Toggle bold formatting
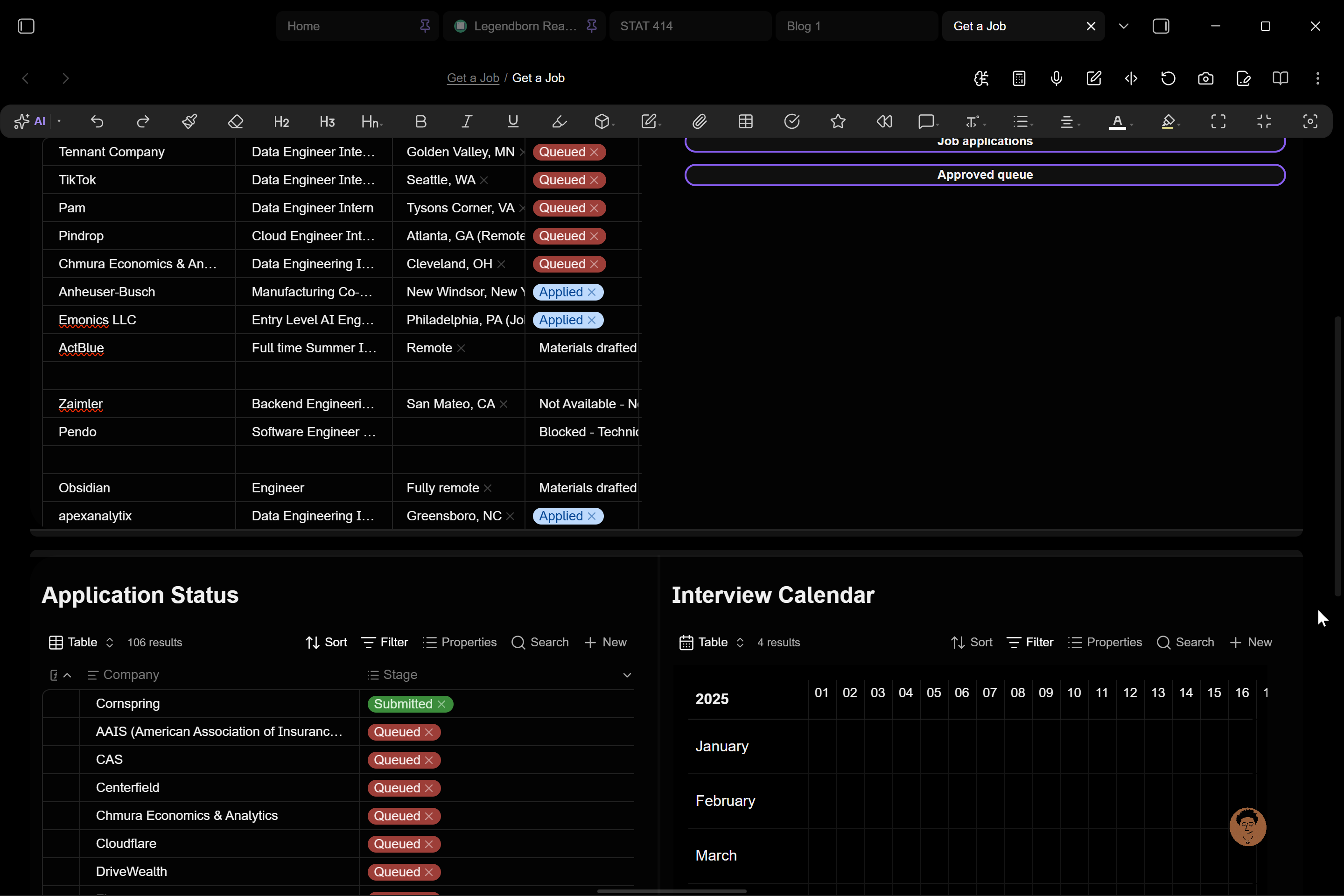 (x=420, y=121)
